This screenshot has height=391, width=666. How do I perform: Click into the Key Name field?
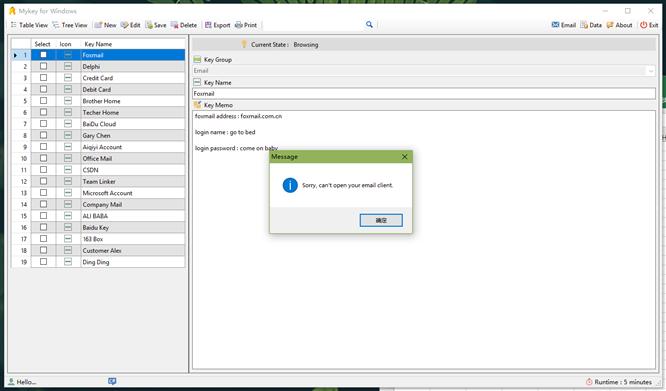click(423, 93)
